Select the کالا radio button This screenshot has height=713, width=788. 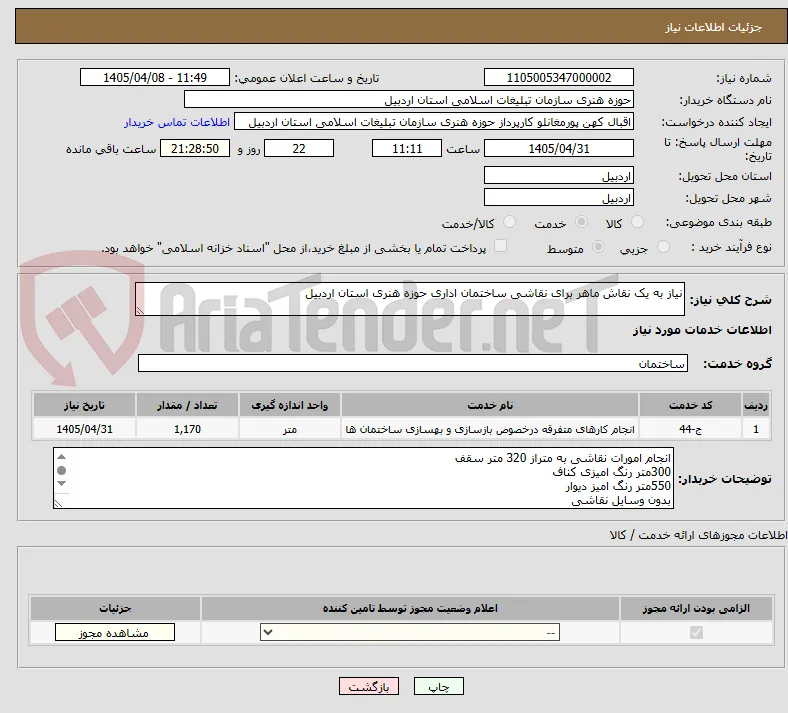click(637, 222)
